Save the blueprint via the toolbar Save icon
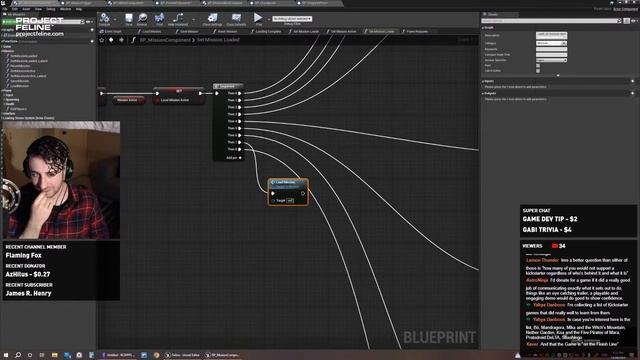The height and width of the screenshot is (360, 640). tap(129, 19)
